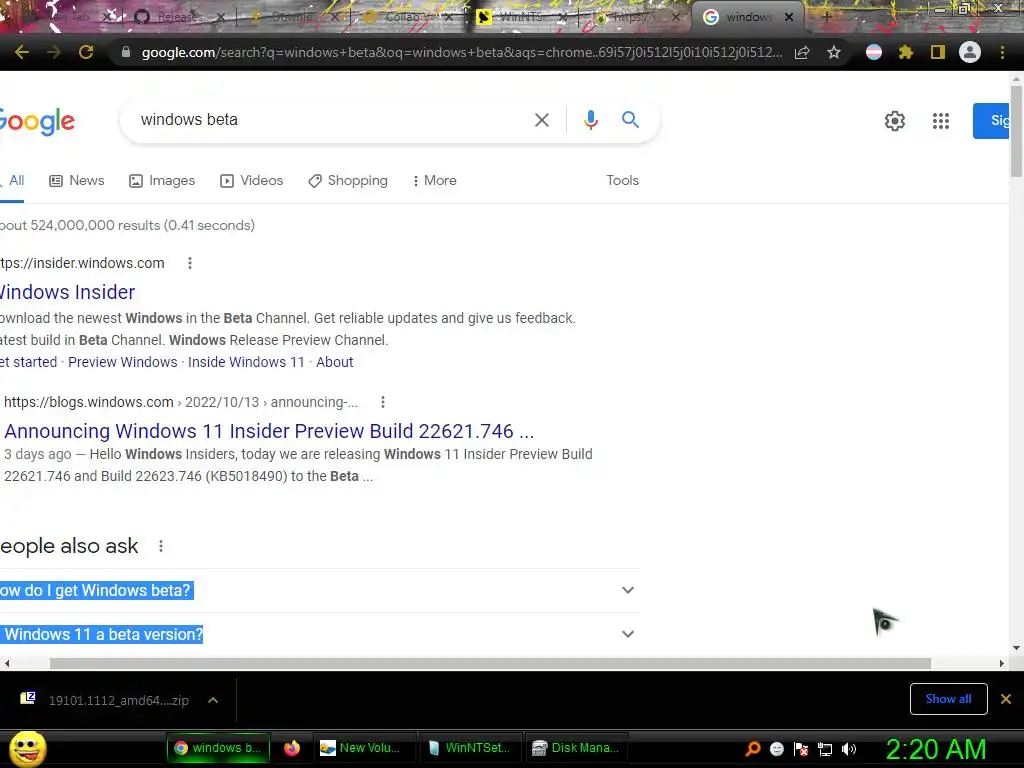Share this page from address bar
The image size is (1024, 768).
click(x=802, y=52)
